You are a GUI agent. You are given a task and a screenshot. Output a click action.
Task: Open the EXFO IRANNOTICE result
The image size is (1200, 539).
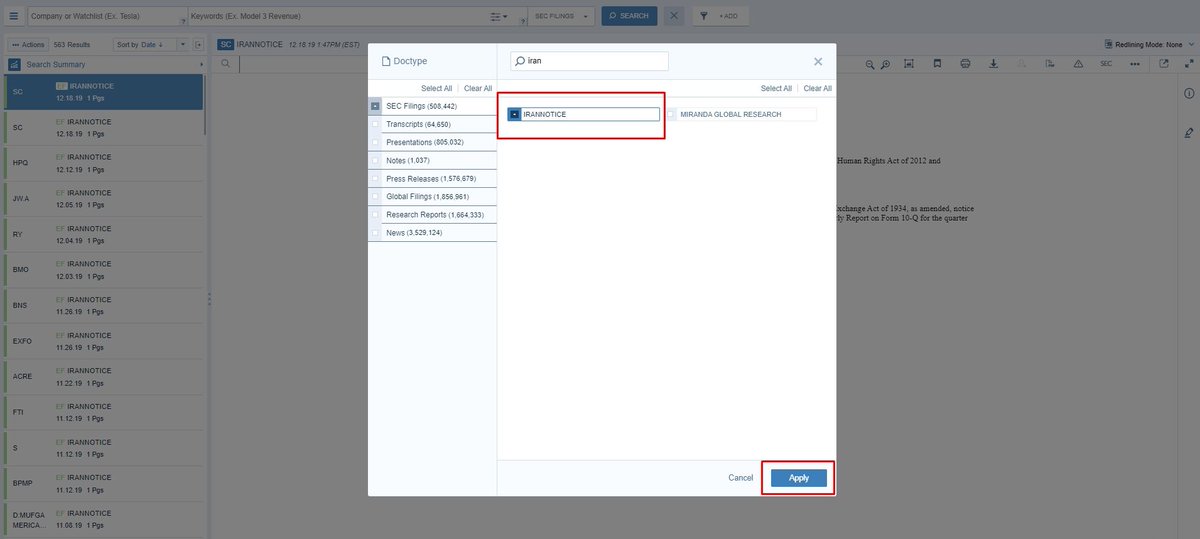(104, 341)
